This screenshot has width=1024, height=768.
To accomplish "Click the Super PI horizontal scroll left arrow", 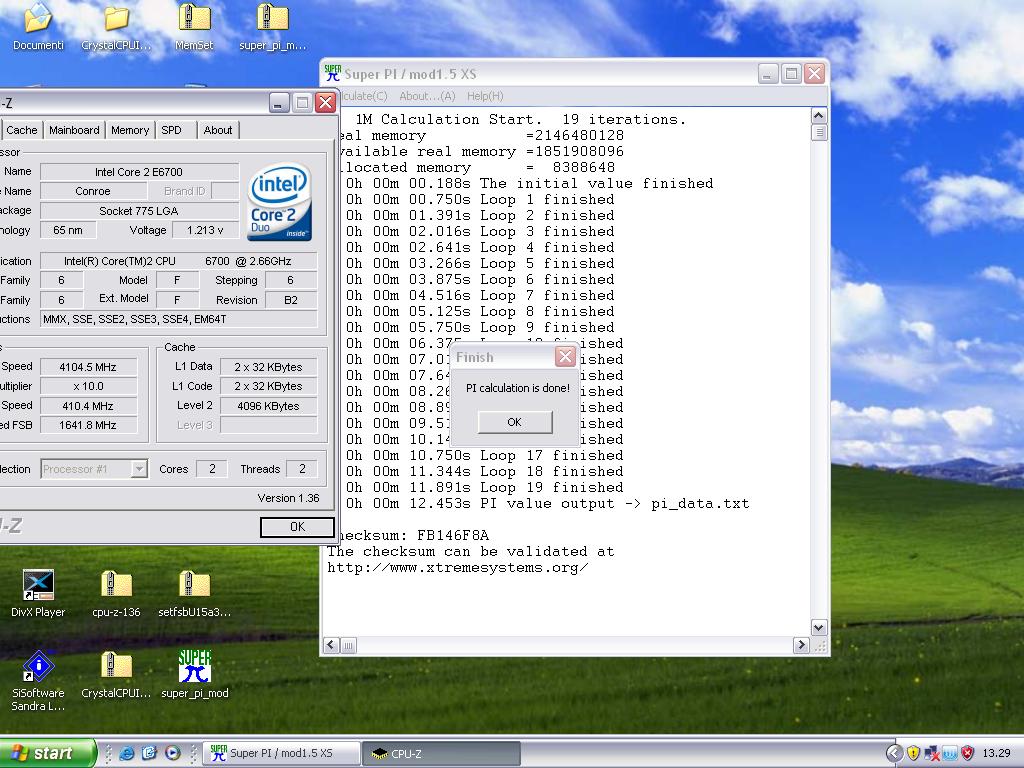I will tap(331, 645).
